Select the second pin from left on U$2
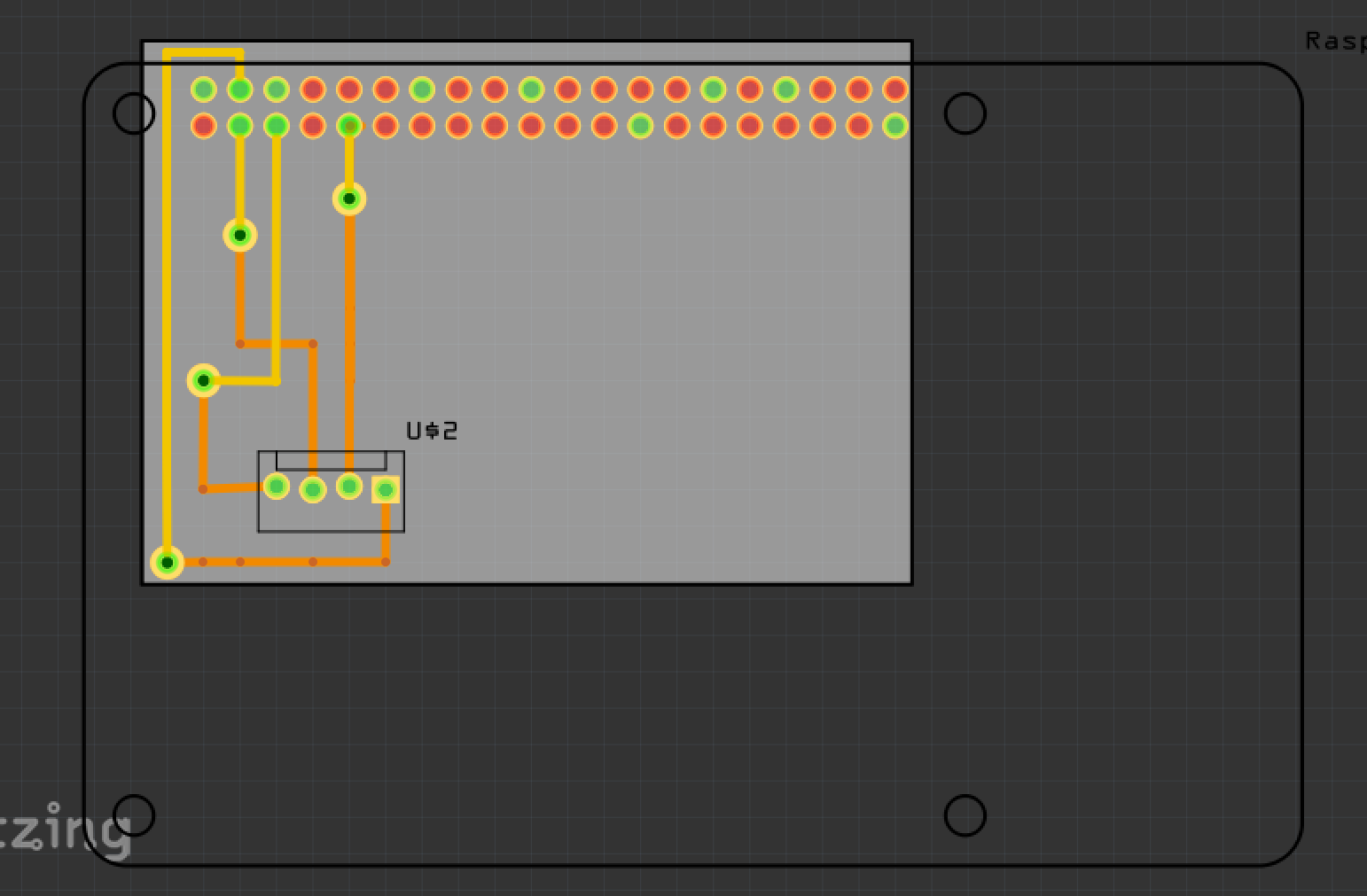Screen dimensions: 1367x896 point(313,489)
